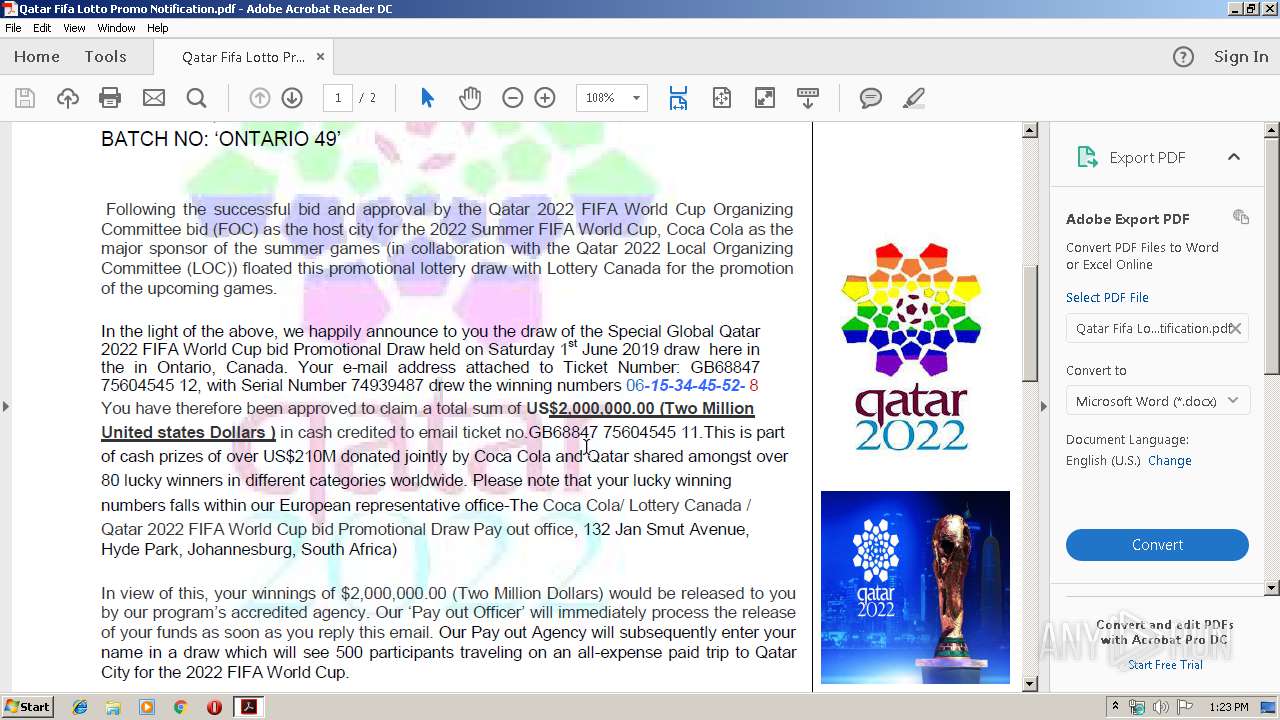Open the Convert to Microsoft Word dropdown
The image size is (1280, 720).
tap(1157, 401)
